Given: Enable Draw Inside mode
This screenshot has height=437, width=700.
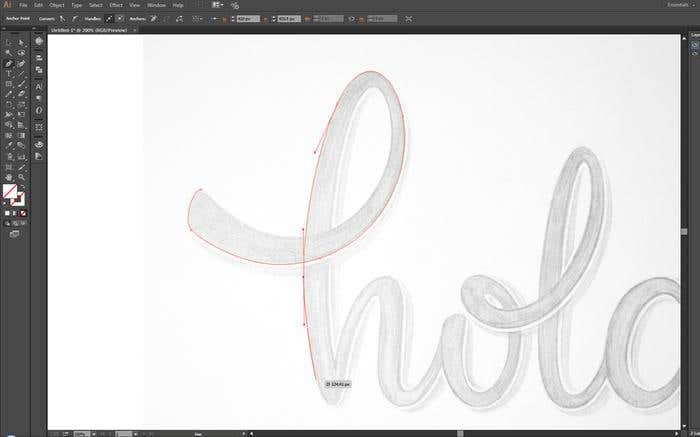Looking at the screenshot, I should click(x=23, y=223).
